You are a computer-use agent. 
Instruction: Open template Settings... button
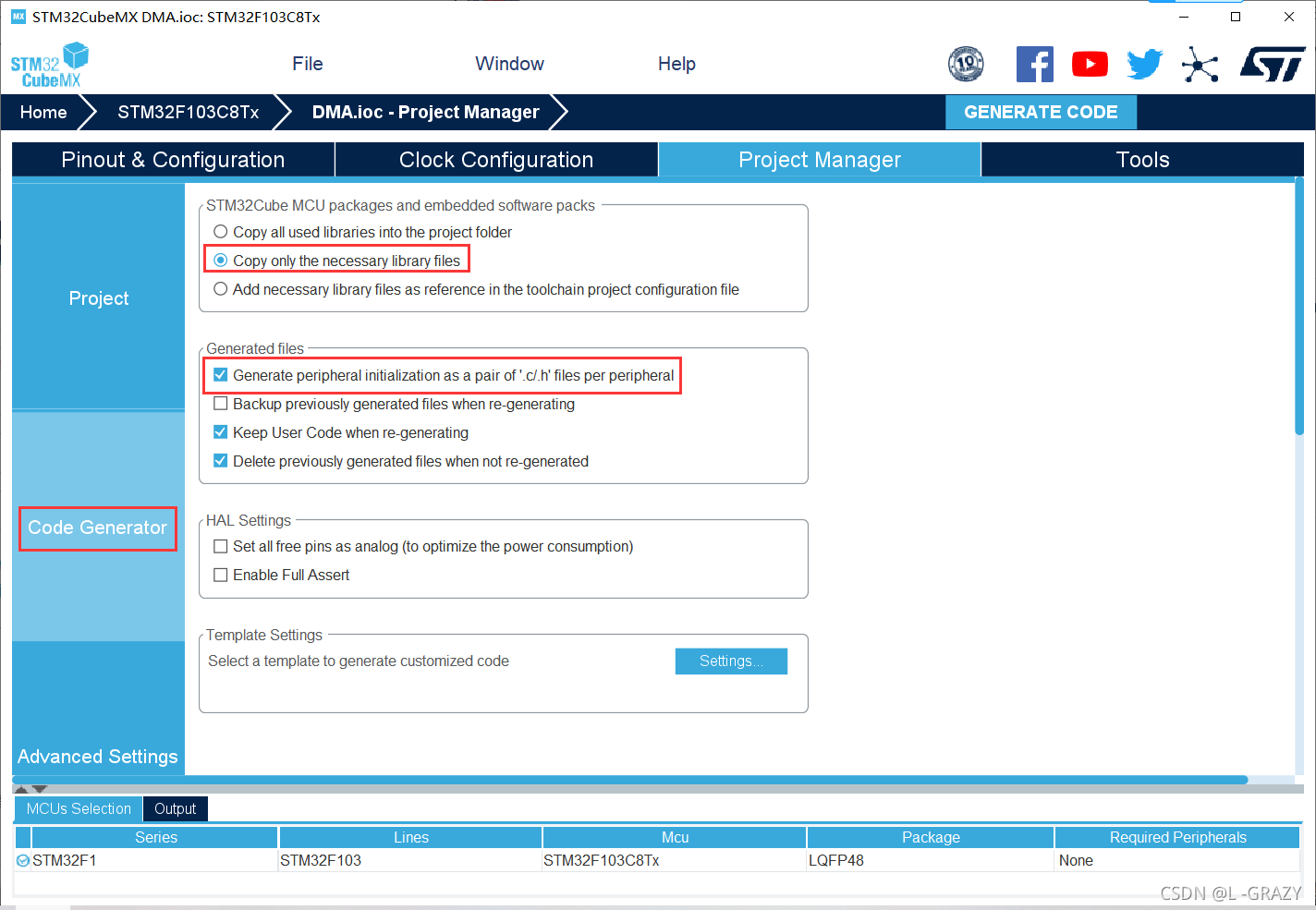click(731, 661)
